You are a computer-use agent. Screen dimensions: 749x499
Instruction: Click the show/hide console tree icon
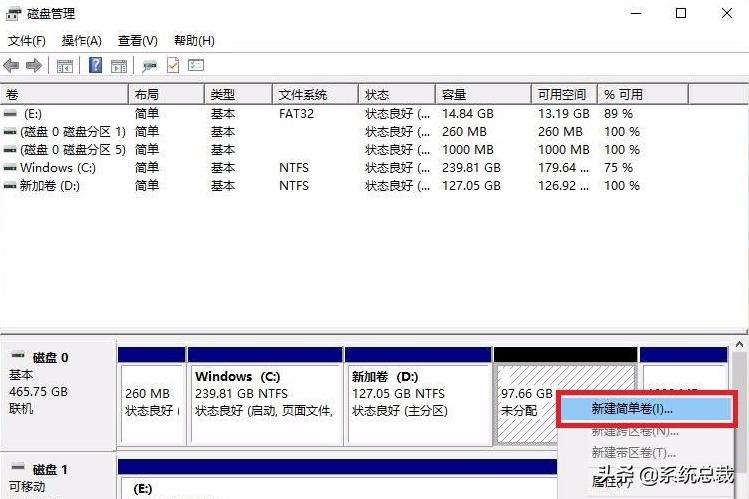[x=64, y=66]
